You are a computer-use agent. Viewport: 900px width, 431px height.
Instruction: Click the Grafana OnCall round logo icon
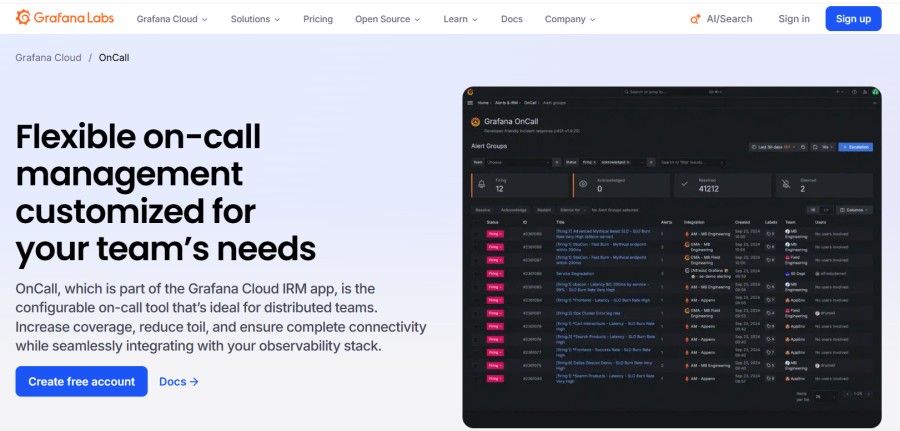pyautogui.click(x=475, y=122)
